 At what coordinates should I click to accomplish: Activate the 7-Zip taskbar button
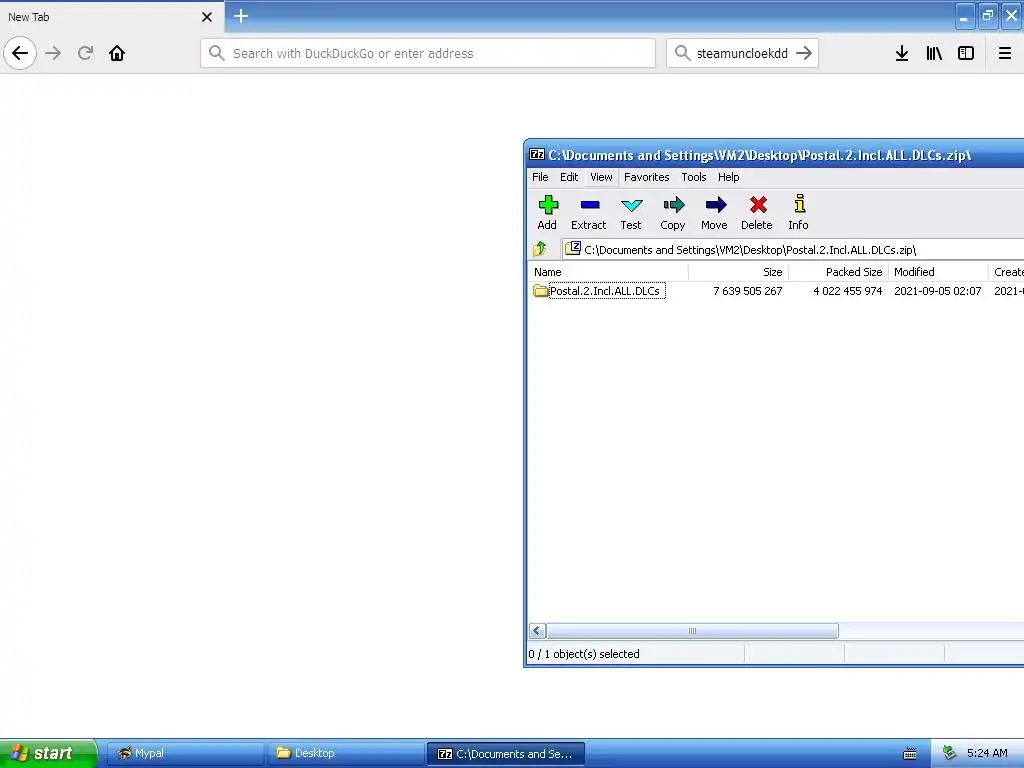[x=505, y=754]
